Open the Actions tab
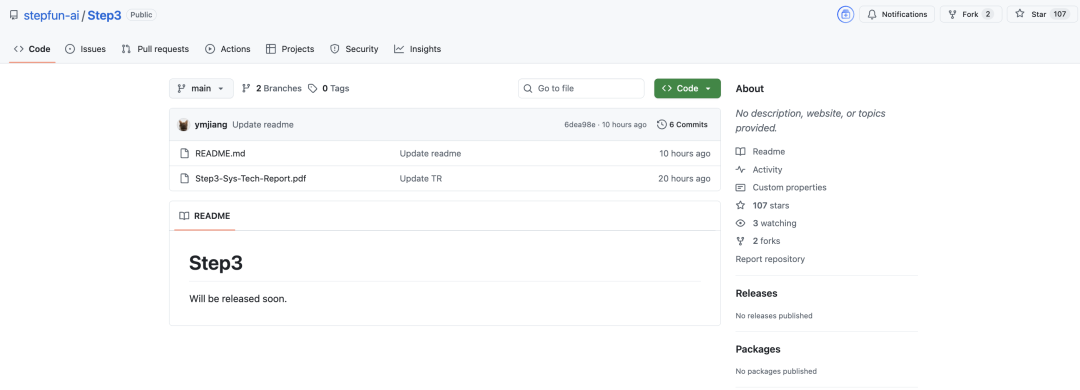This screenshot has height=390, width=1080. click(x=228, y=49)
